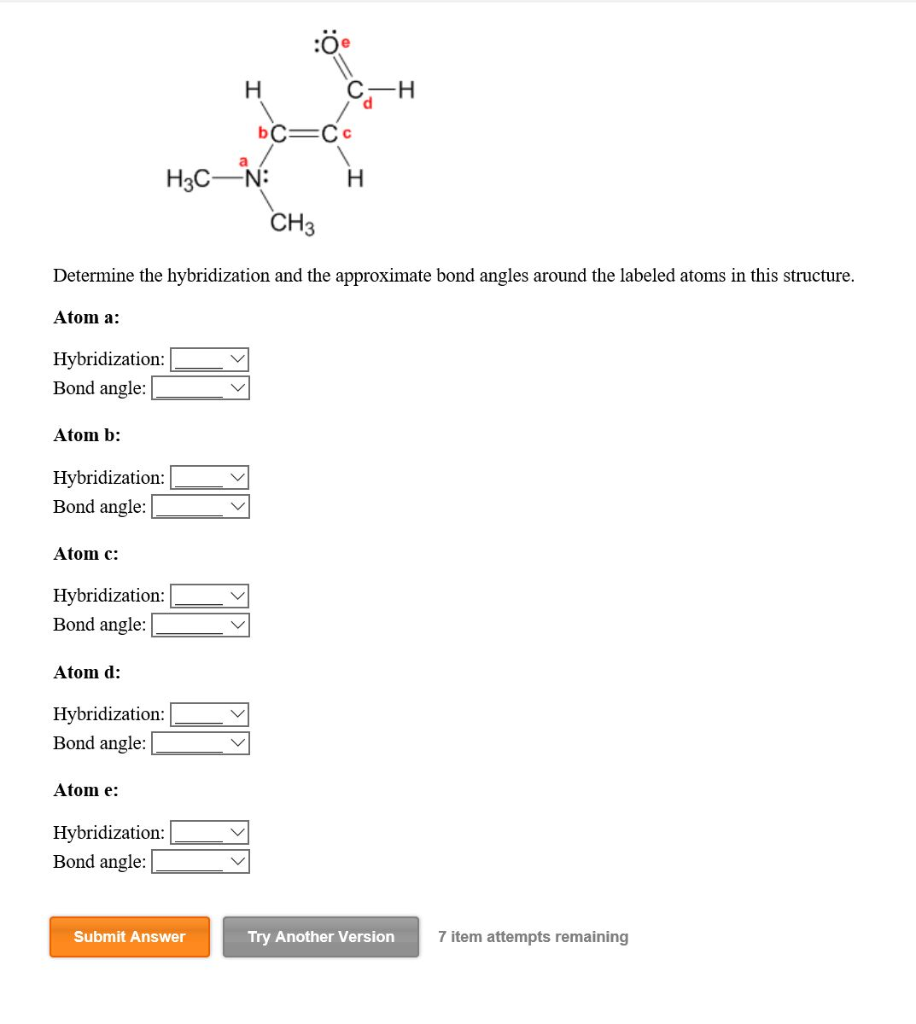Click the 7 item attempts remaining text
This screenshot has height=1024, width=916.
533,936
